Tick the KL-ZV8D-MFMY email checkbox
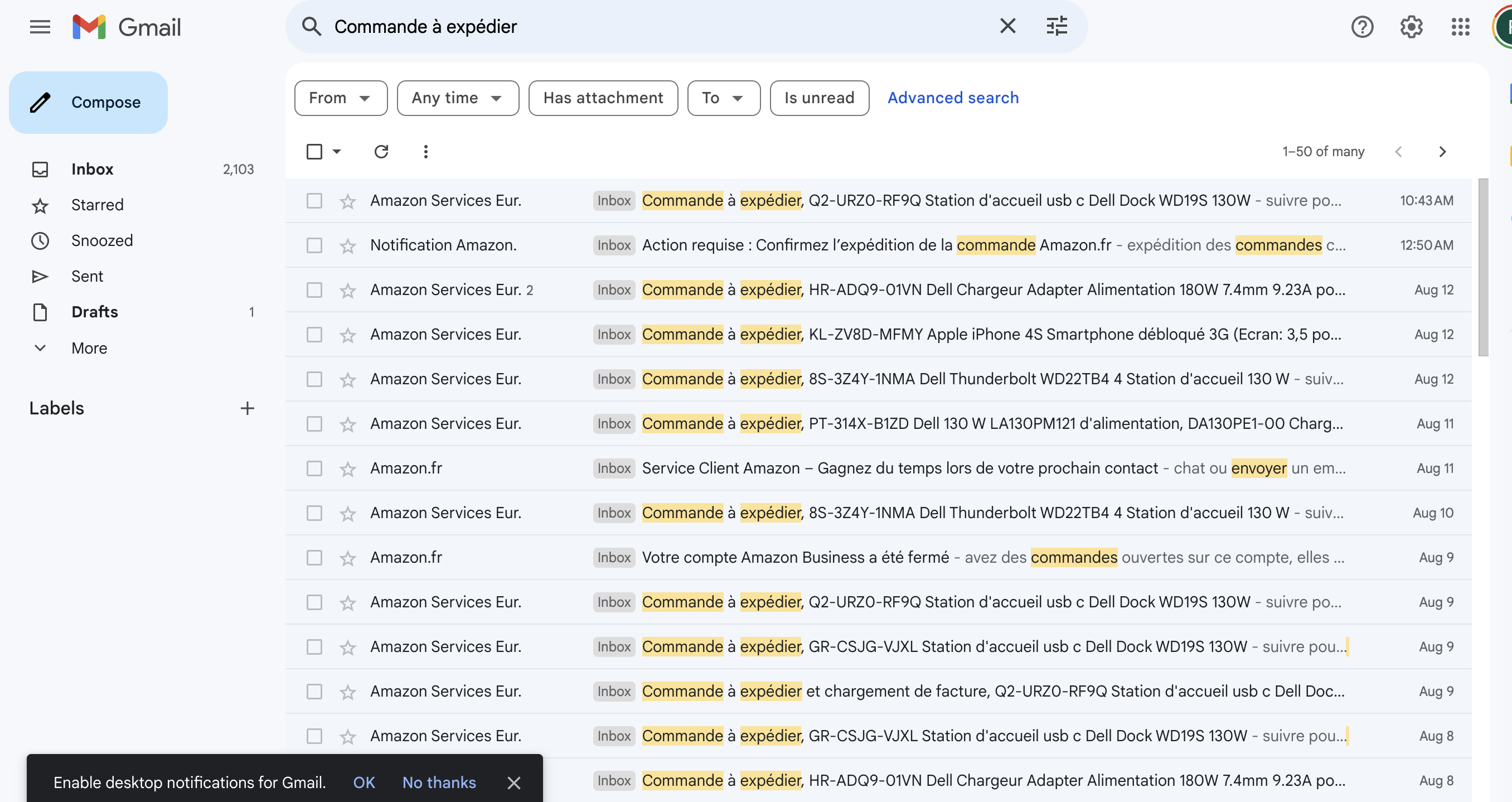The height and width of the screenshot is (802, 1512). tap(314, 335)
